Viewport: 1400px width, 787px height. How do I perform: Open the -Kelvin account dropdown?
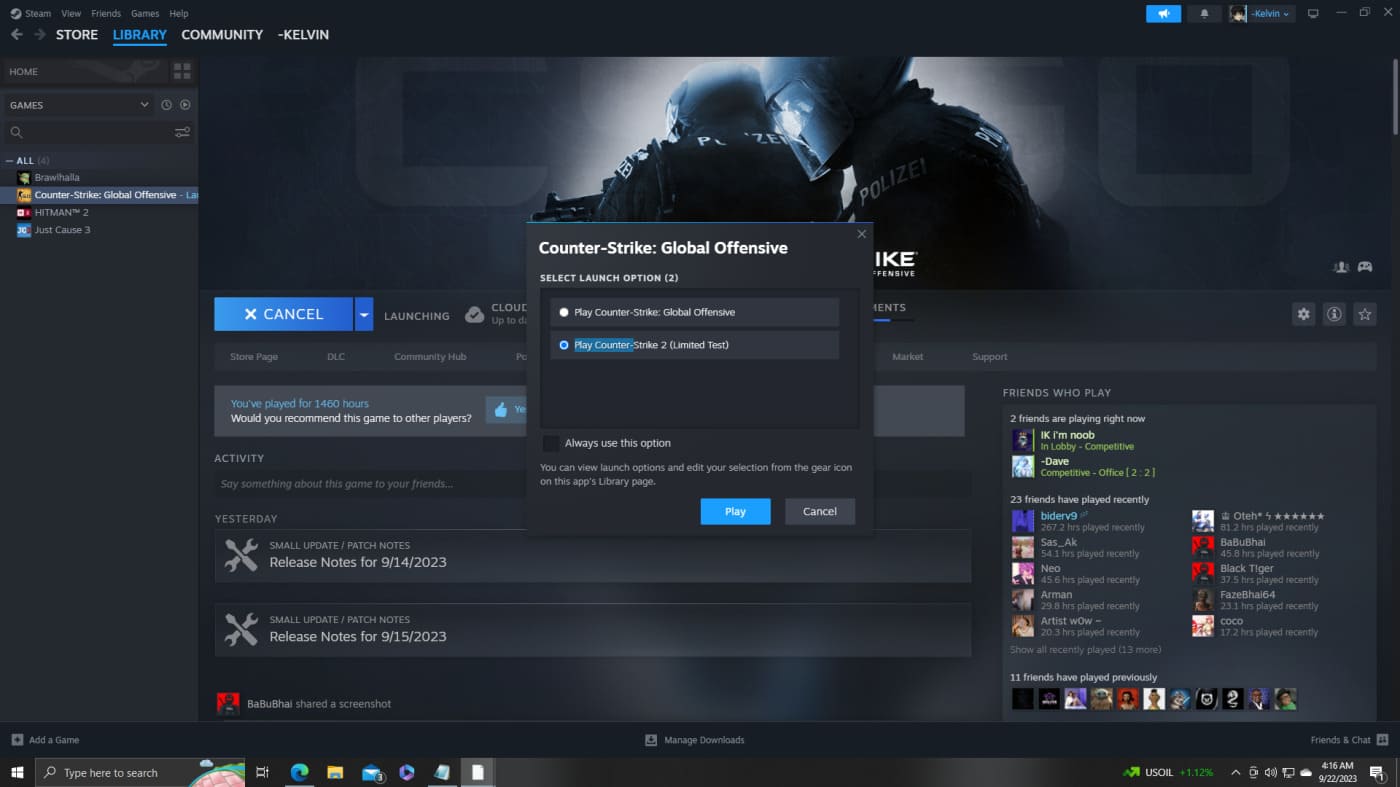click(x=1261, y=13)
